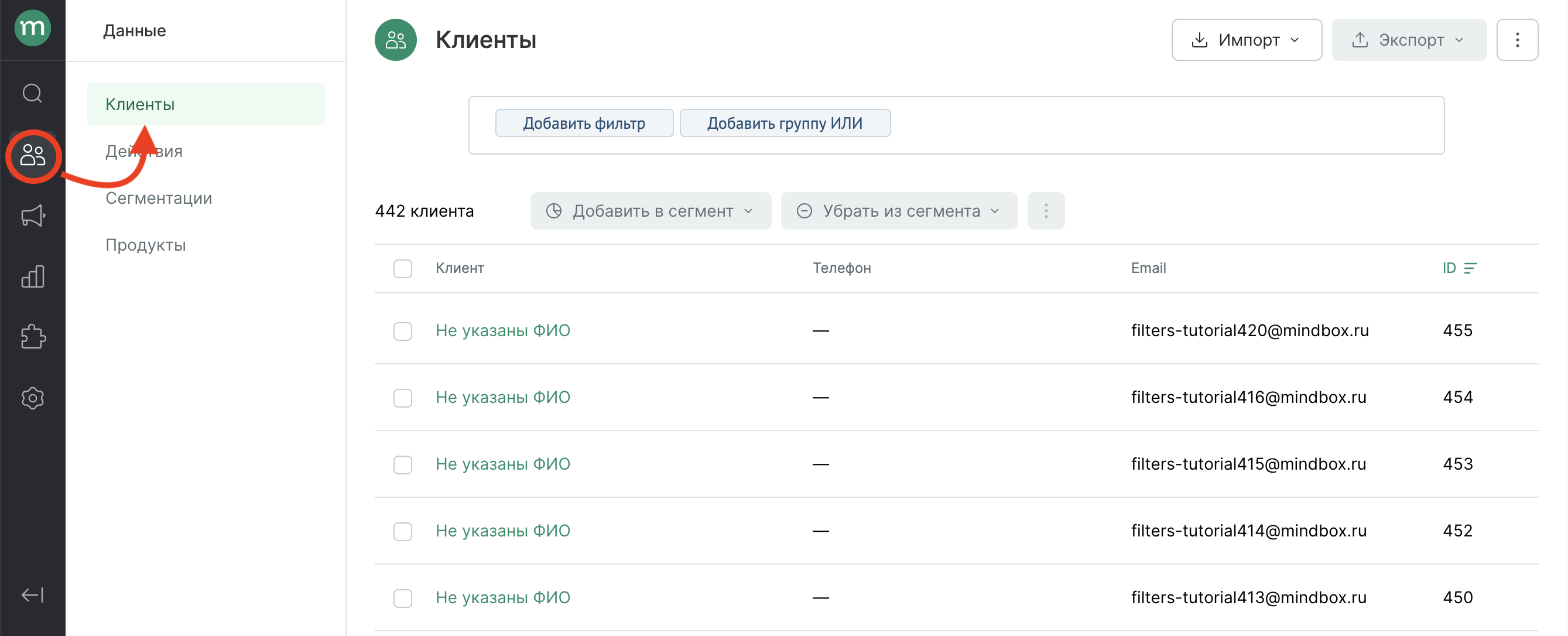Select Действия in the Данные menu
The height and width of the screenshot is (636, 1568).
[143, 151]
